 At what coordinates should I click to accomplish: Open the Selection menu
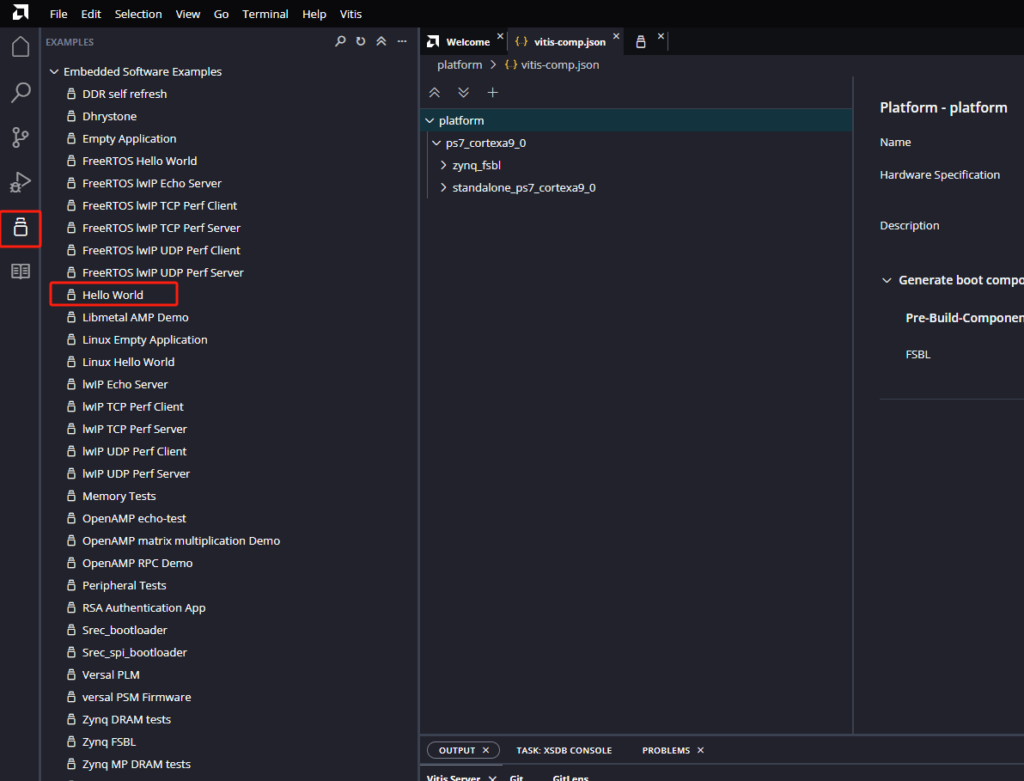coord(138,14)
